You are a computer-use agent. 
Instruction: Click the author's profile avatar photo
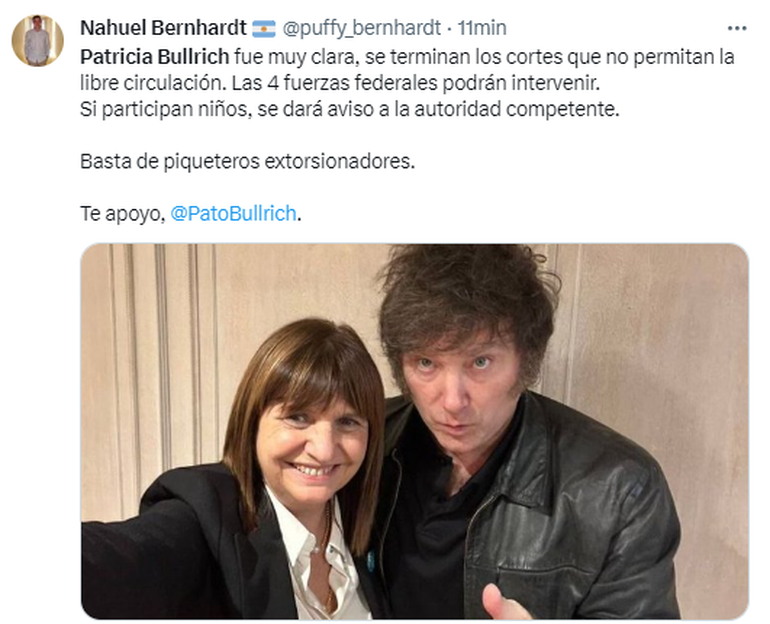click(37, 41)
